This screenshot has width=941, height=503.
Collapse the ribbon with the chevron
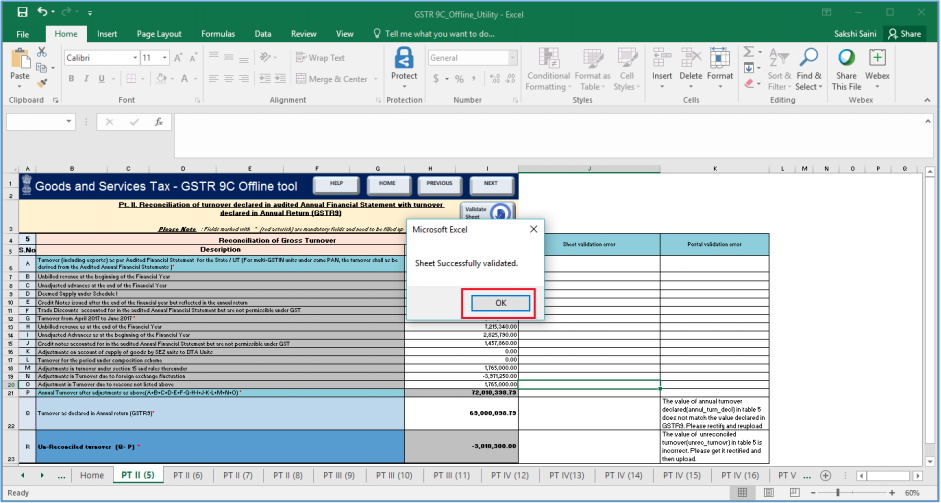click(x=928, y=101)
